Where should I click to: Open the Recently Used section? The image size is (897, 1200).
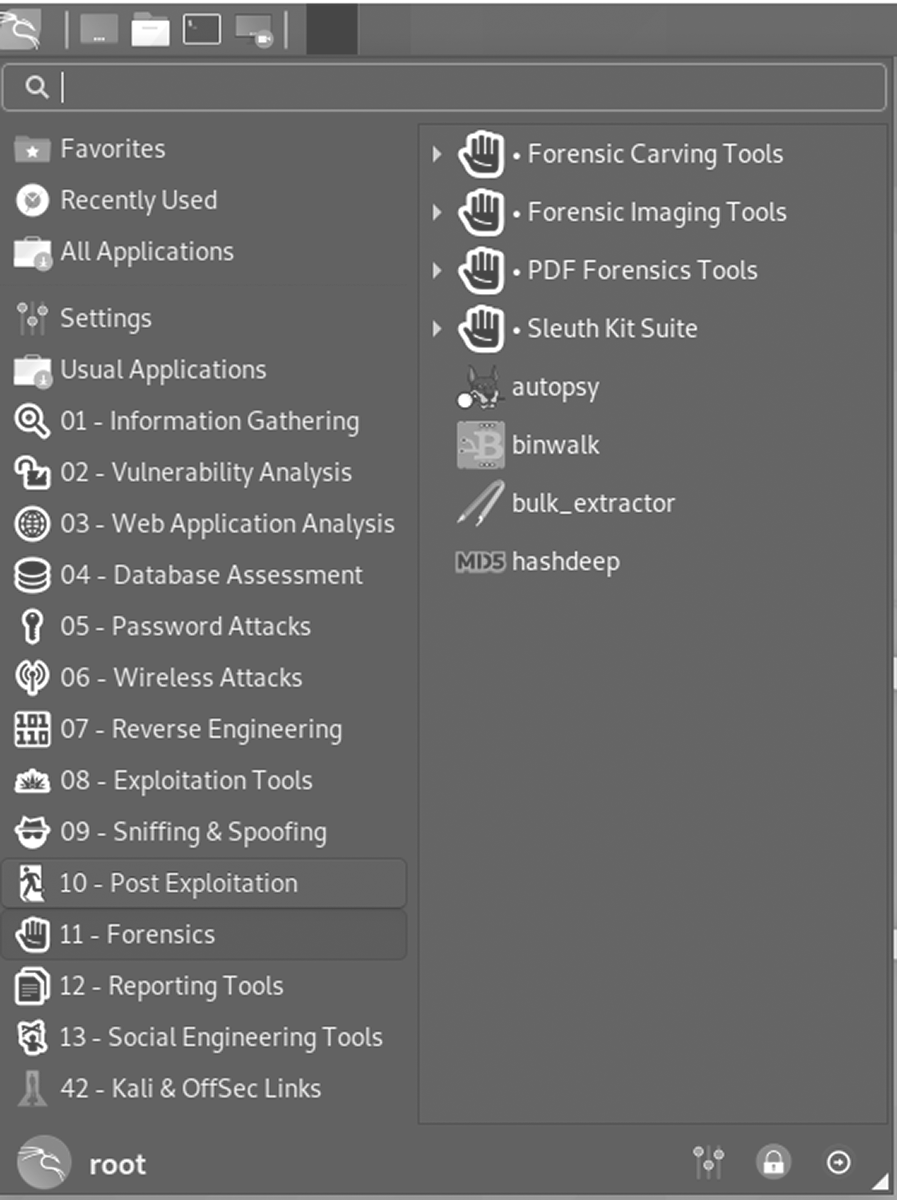point(139,200)
